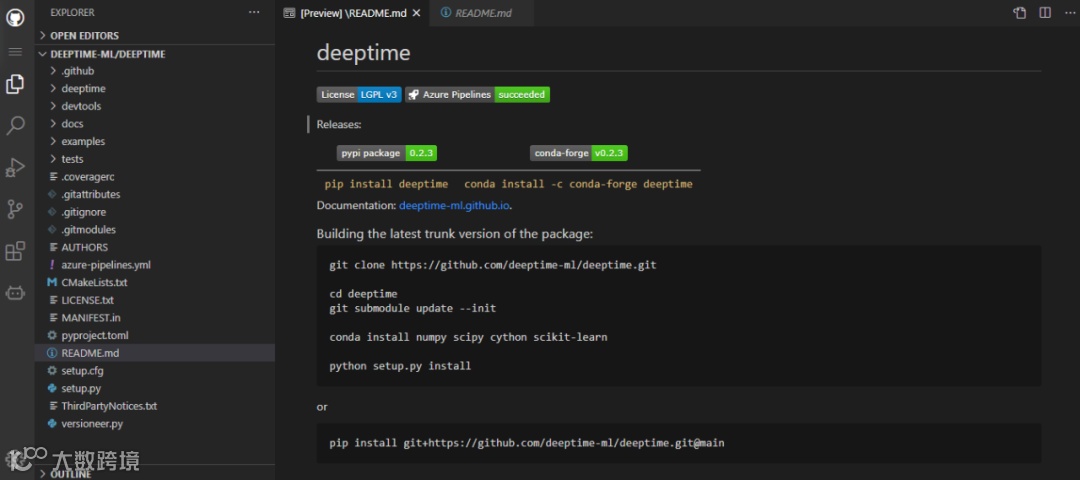Open the hamburger application menu
This screenshot has width=1080, height=480.
pyautogui.click(x=15, y=52)
